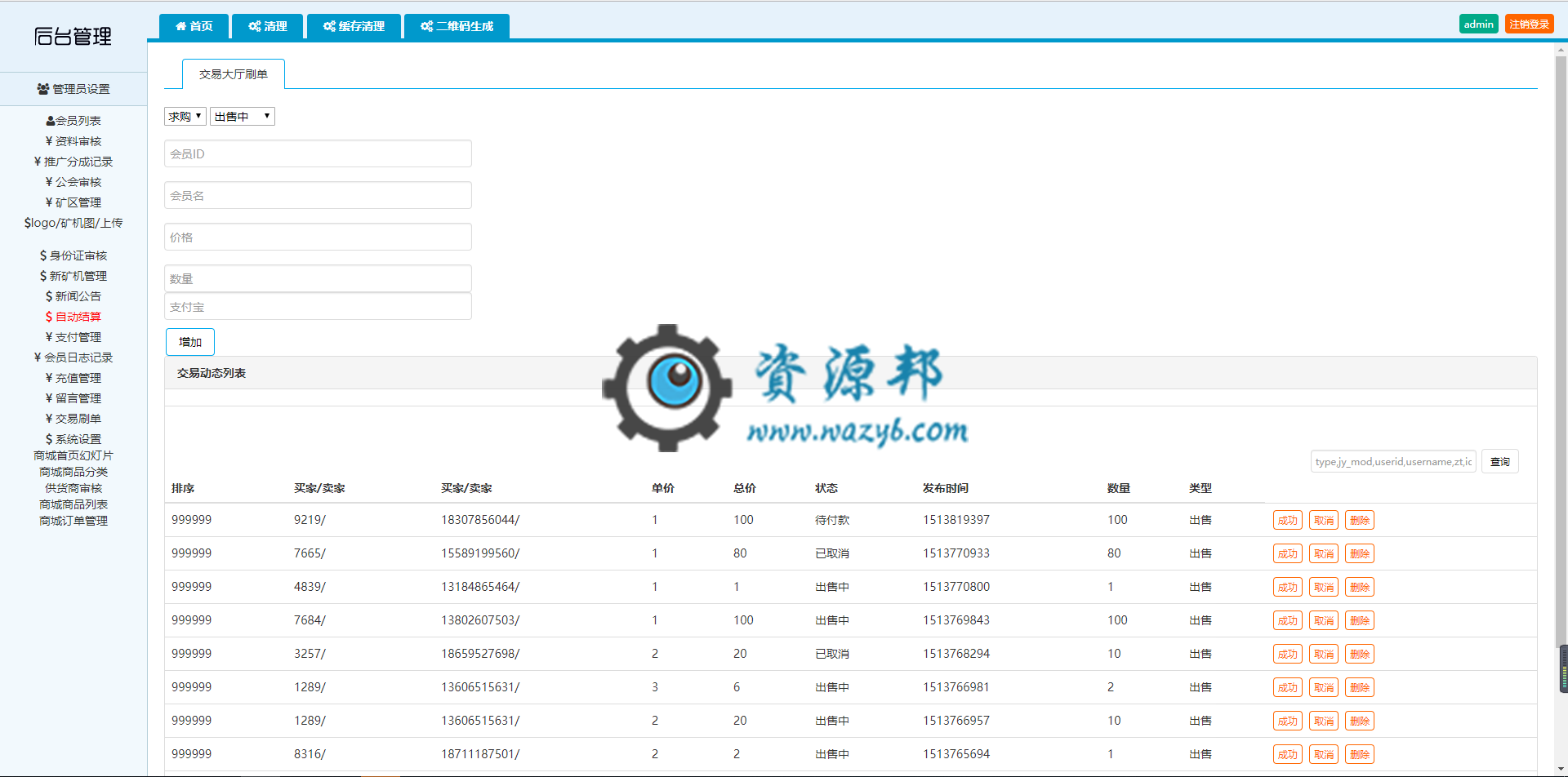Open 留言管理 in sidebar
The image size is (1568, 777).
73,397
